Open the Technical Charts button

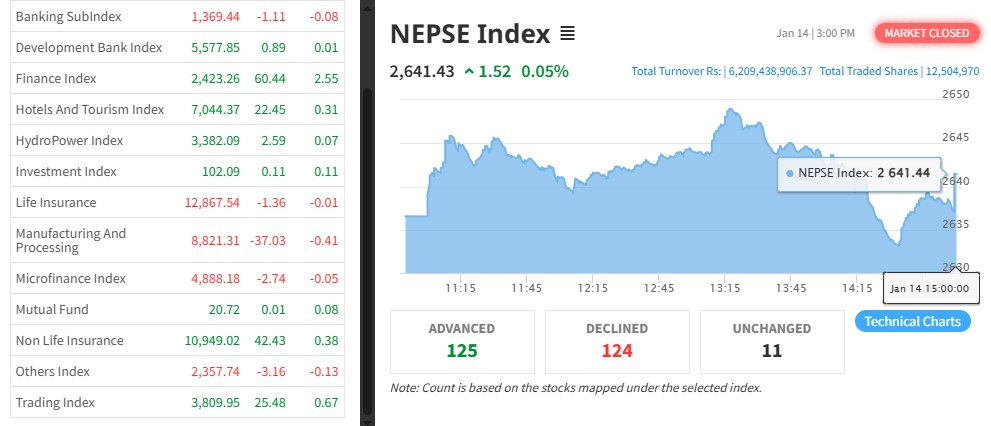point(912,321)
